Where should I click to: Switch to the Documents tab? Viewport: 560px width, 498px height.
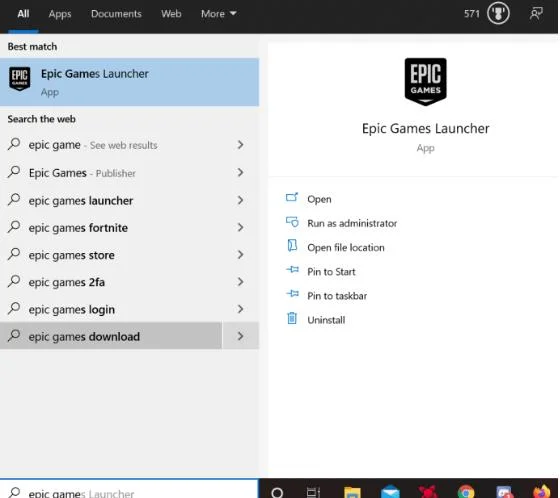(x=116, y=14)
